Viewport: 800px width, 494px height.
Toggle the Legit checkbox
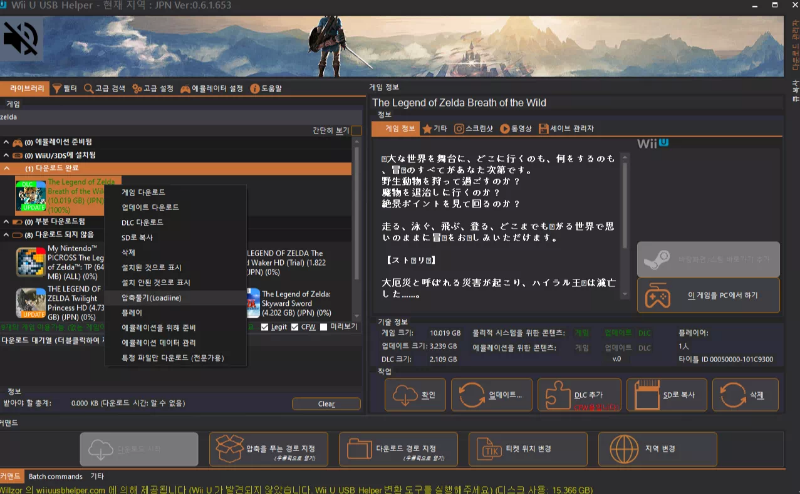click(x=264, y=327)
